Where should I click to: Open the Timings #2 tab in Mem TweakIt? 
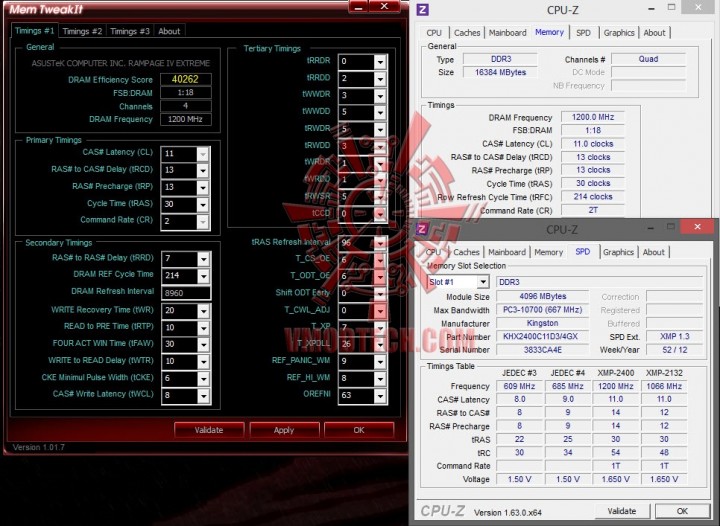click(82, 31)
